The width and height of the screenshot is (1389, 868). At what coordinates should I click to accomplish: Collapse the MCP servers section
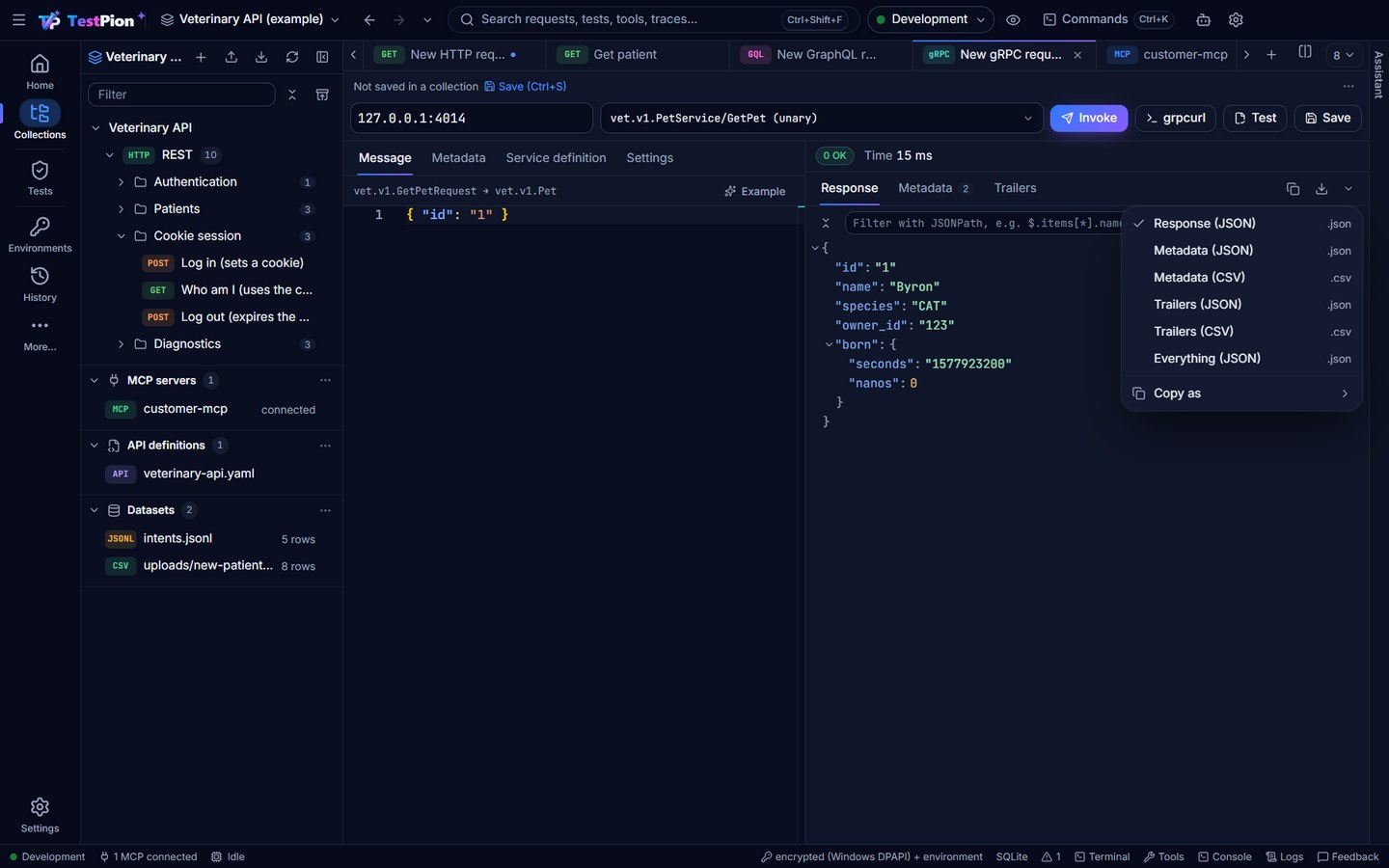[94, 380]
